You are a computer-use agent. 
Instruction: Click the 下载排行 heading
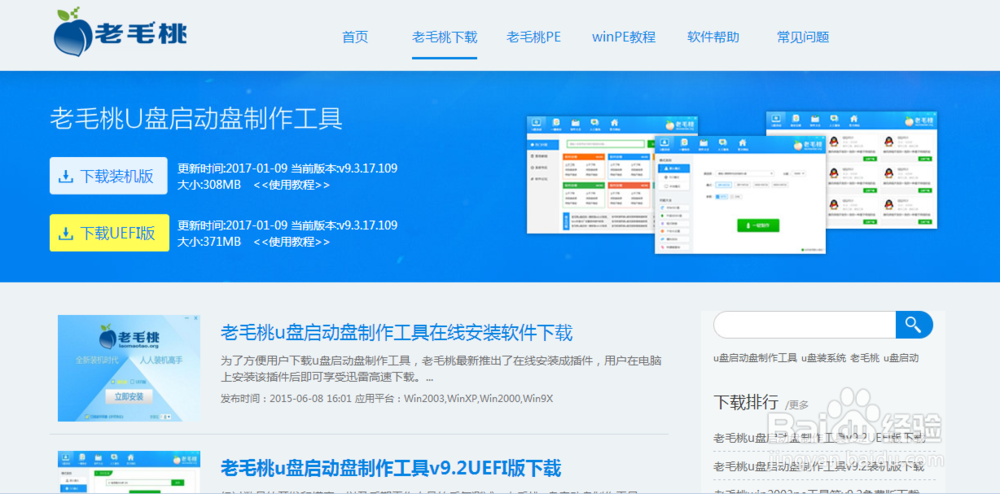pyautogui.click(x=746, y=402)
